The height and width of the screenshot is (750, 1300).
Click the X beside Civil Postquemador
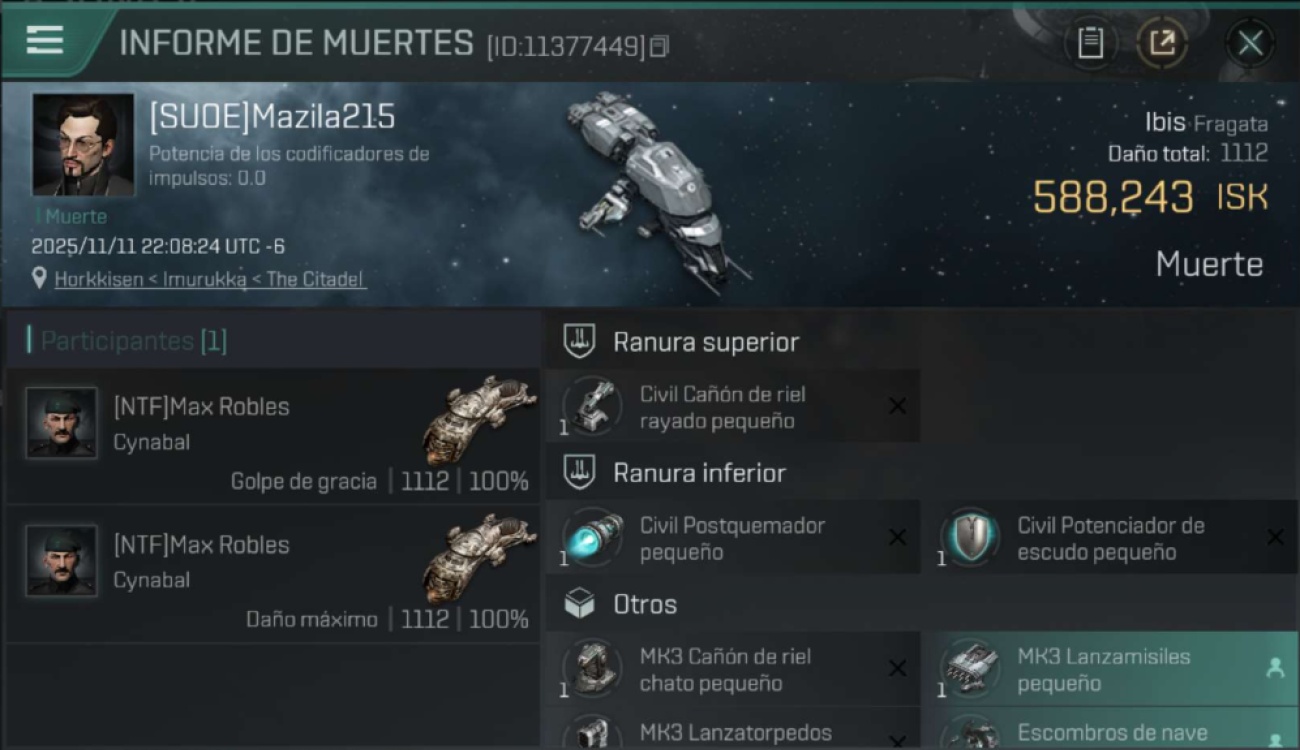pos(897,538)
